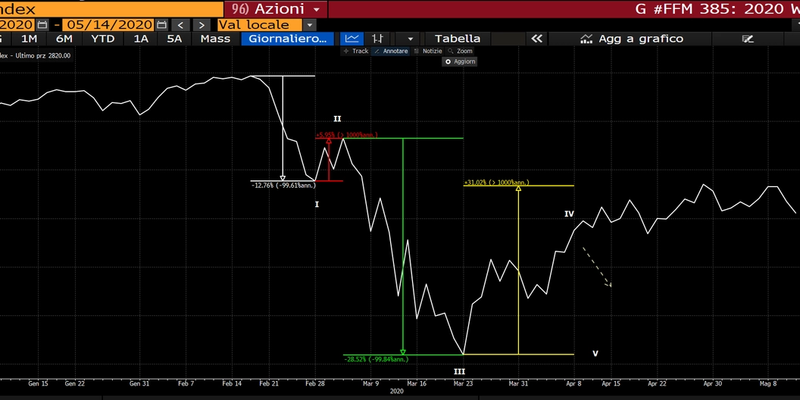The height and width of the screenshot is (400, 800).
Task: Click the -12.76% white annotation label
Action: 283,186
